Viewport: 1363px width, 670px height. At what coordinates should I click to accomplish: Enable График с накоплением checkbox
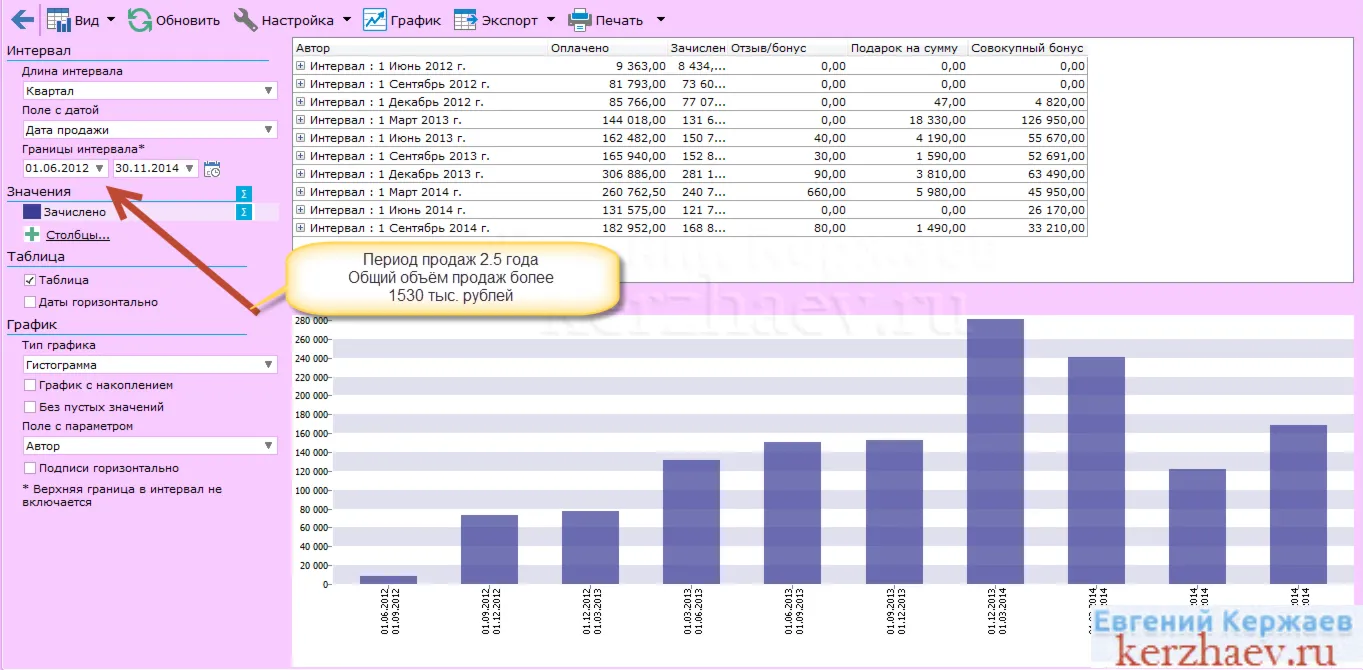point(31,385)
